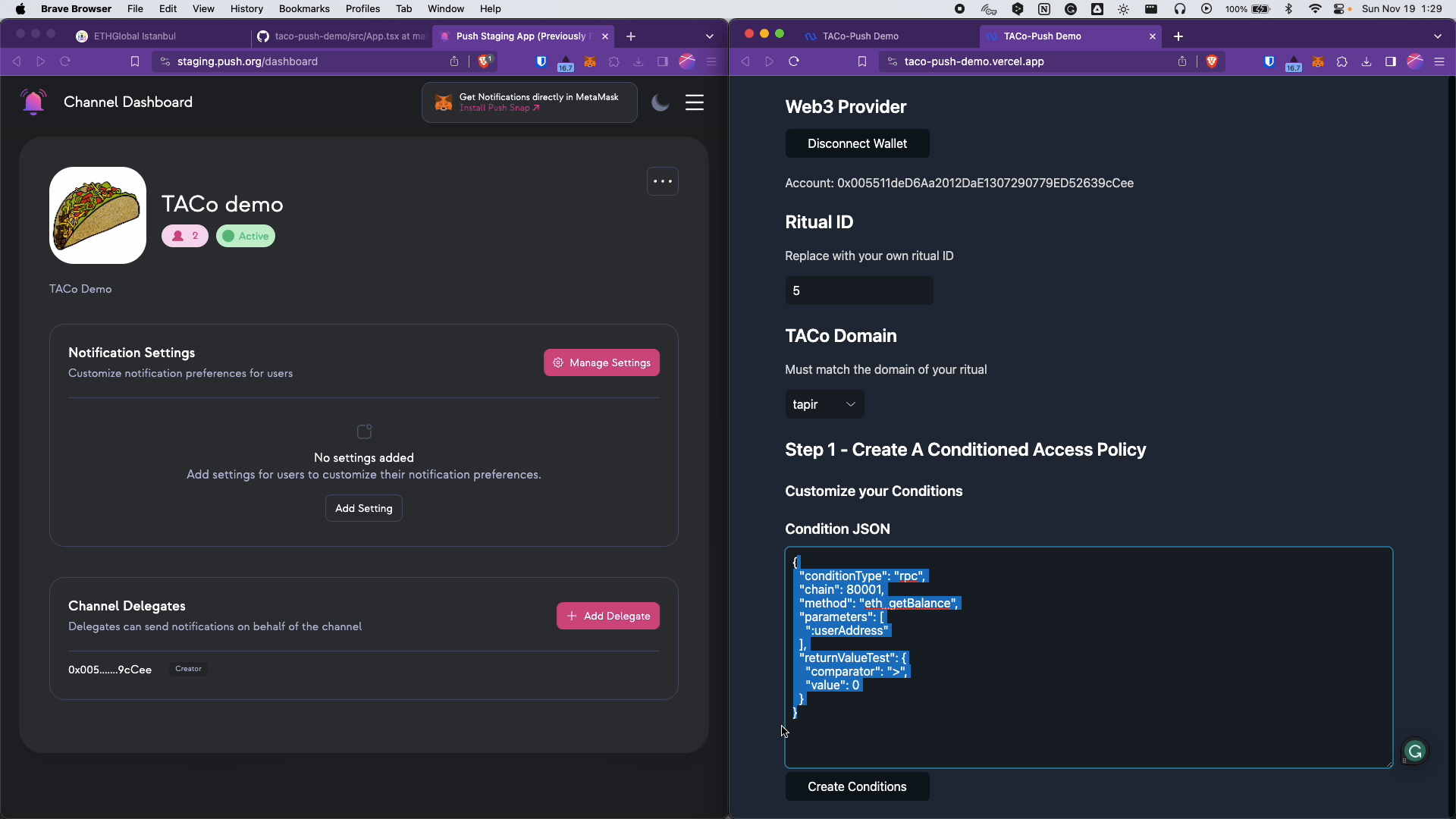Click the bookmark icon in left browser toolbar

(135, 61)
